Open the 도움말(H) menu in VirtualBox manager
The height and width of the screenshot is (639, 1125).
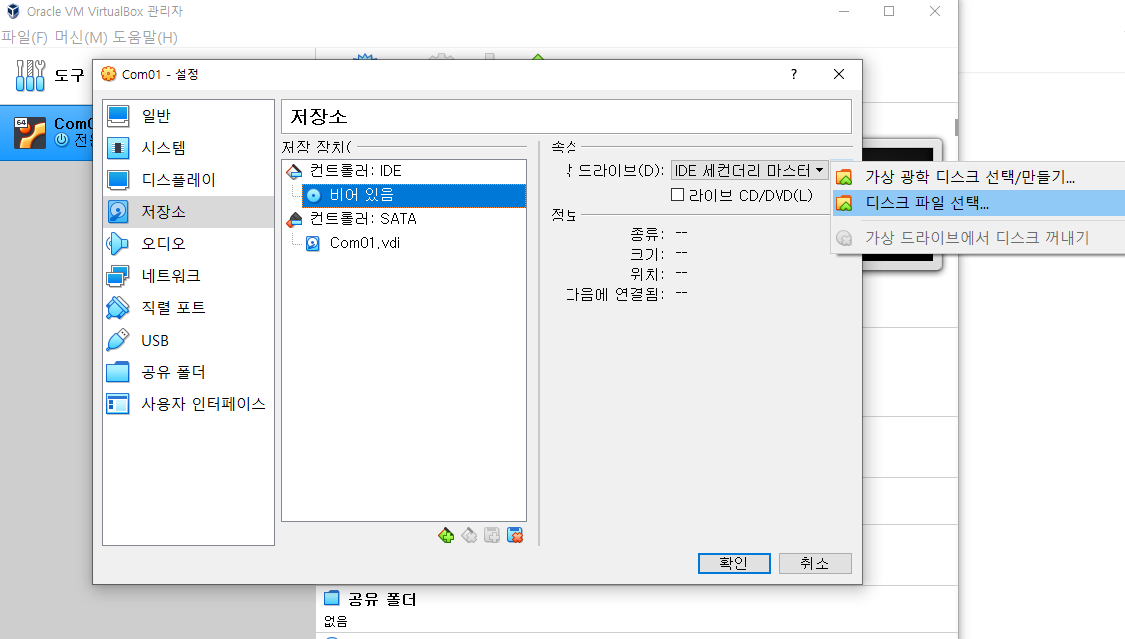tap(145, 37)
